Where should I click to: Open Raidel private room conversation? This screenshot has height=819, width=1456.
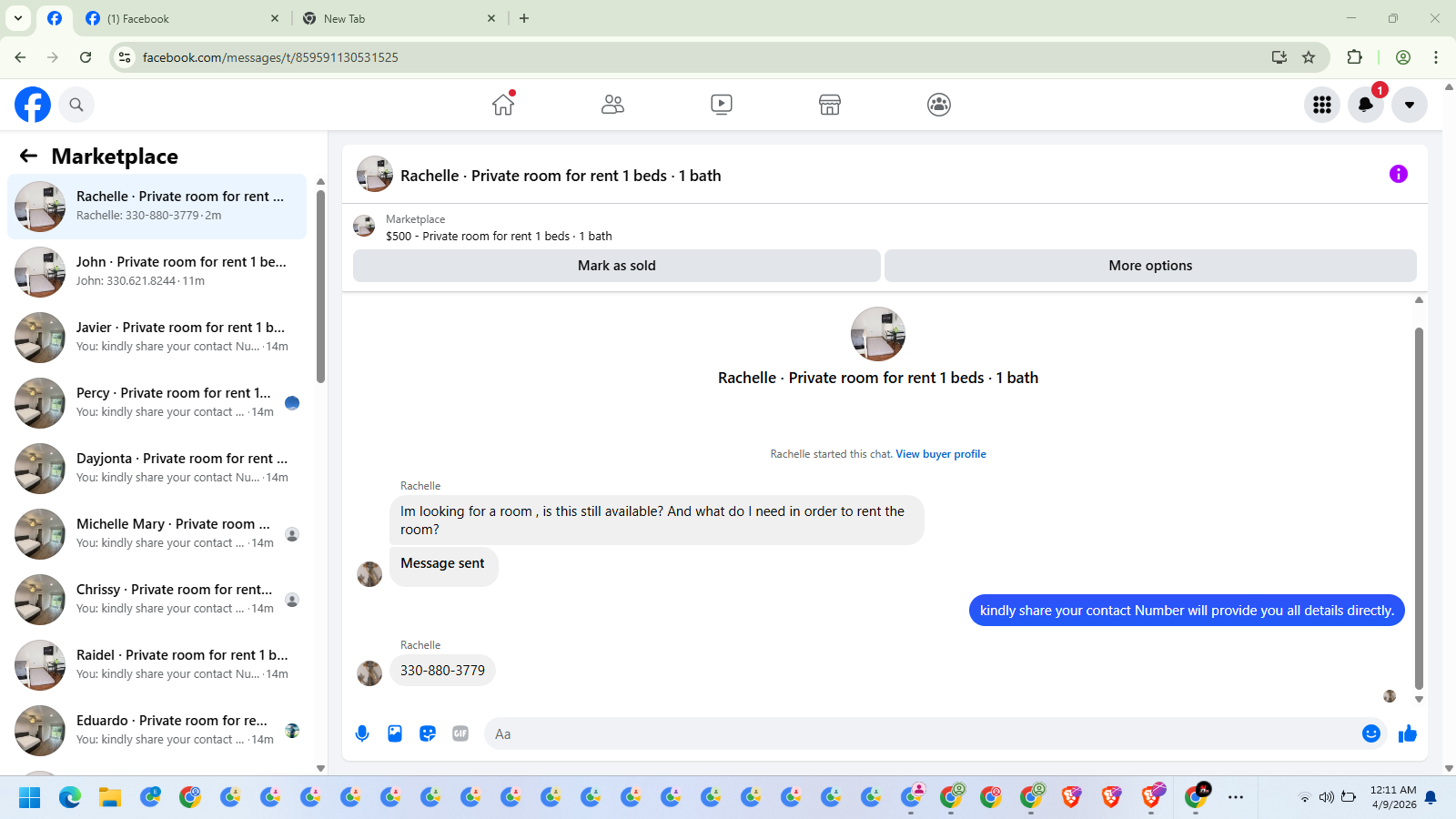click(x=157, y=665)
